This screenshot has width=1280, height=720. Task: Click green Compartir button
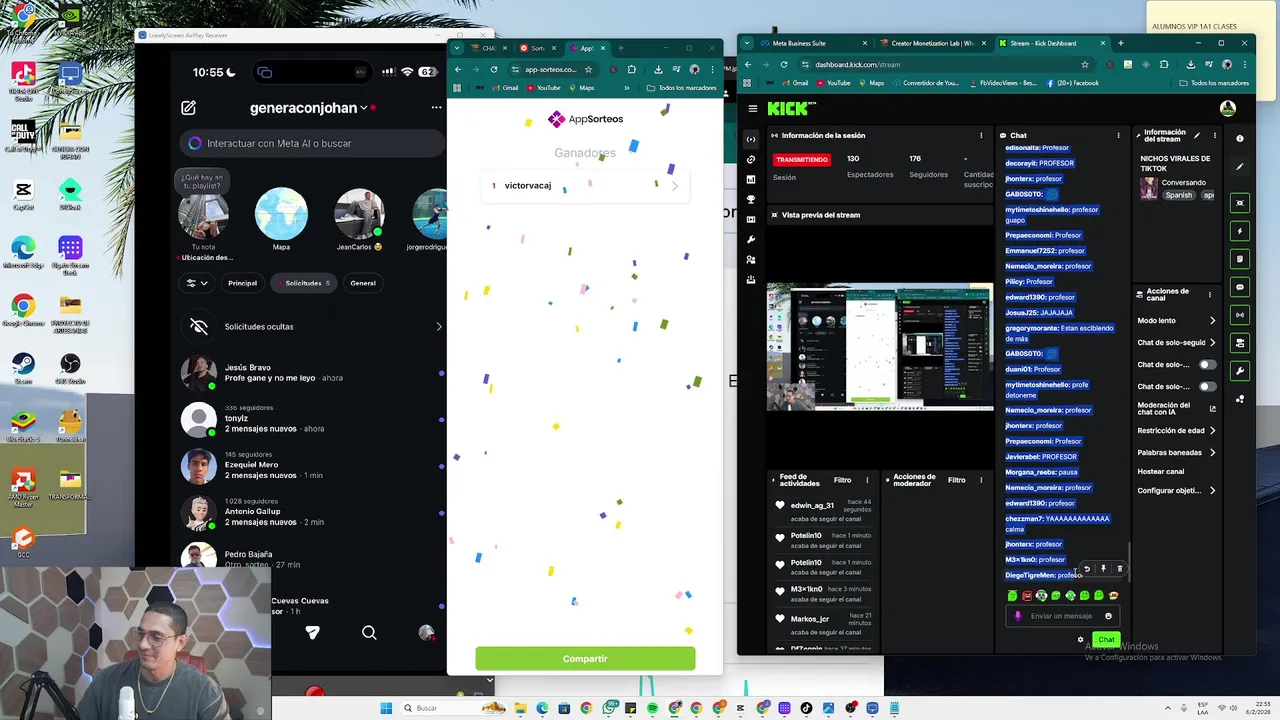click(585, 659)
